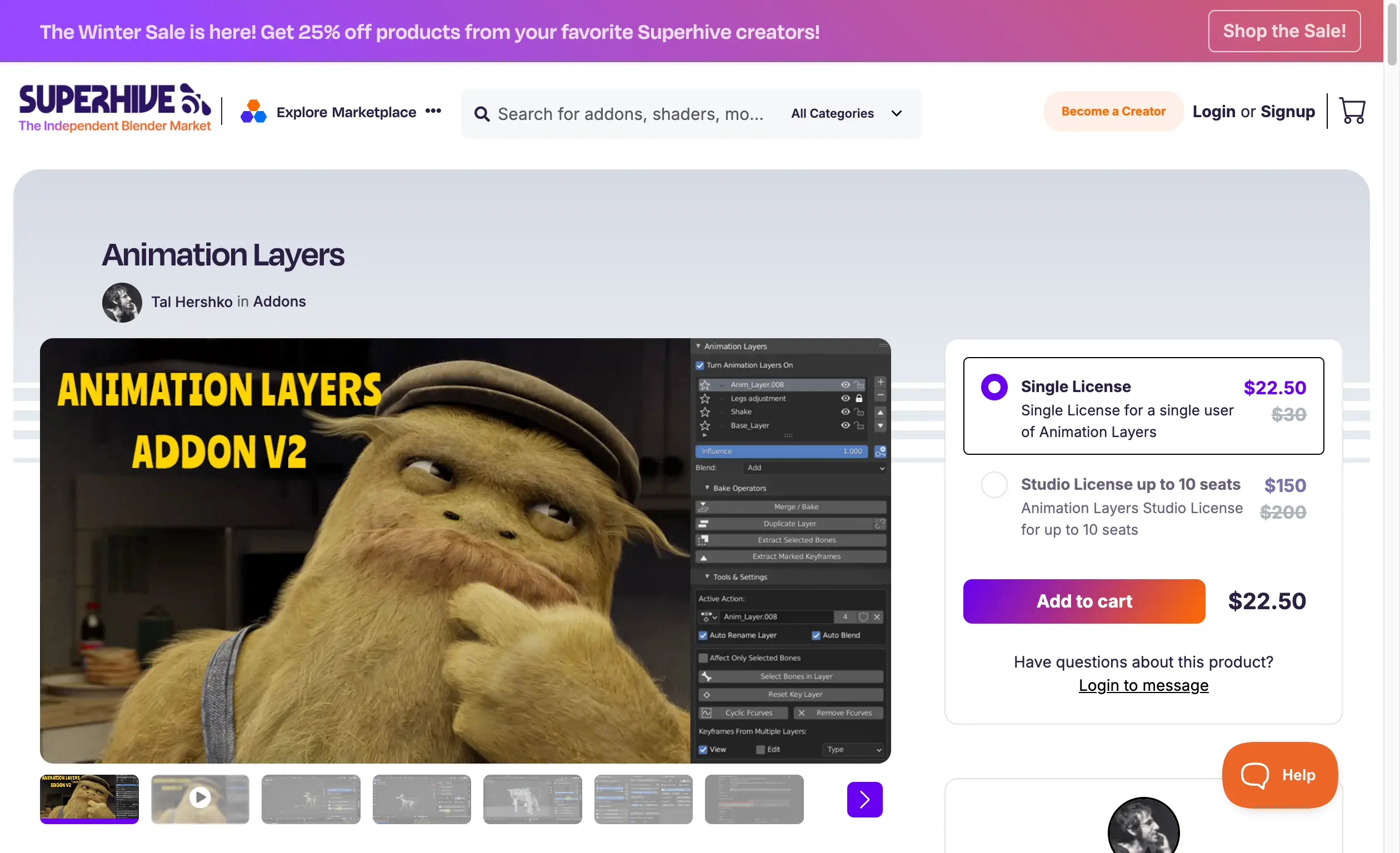Open the Explore Marketplace overflow menu

point(433,111)
